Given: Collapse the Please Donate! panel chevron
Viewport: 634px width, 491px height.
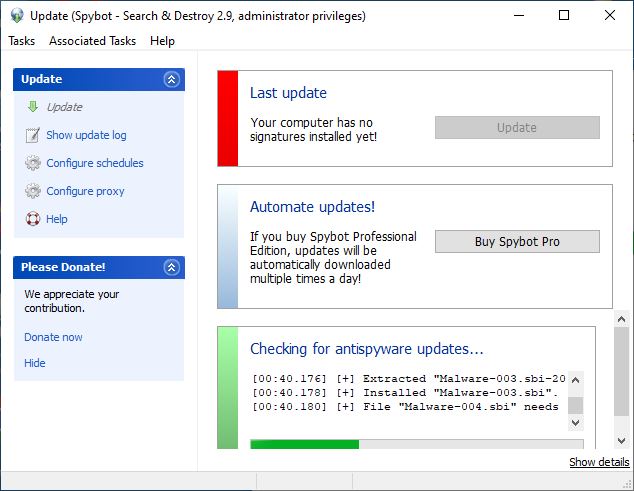Looking at the screenshot, I should click(171, 267).
